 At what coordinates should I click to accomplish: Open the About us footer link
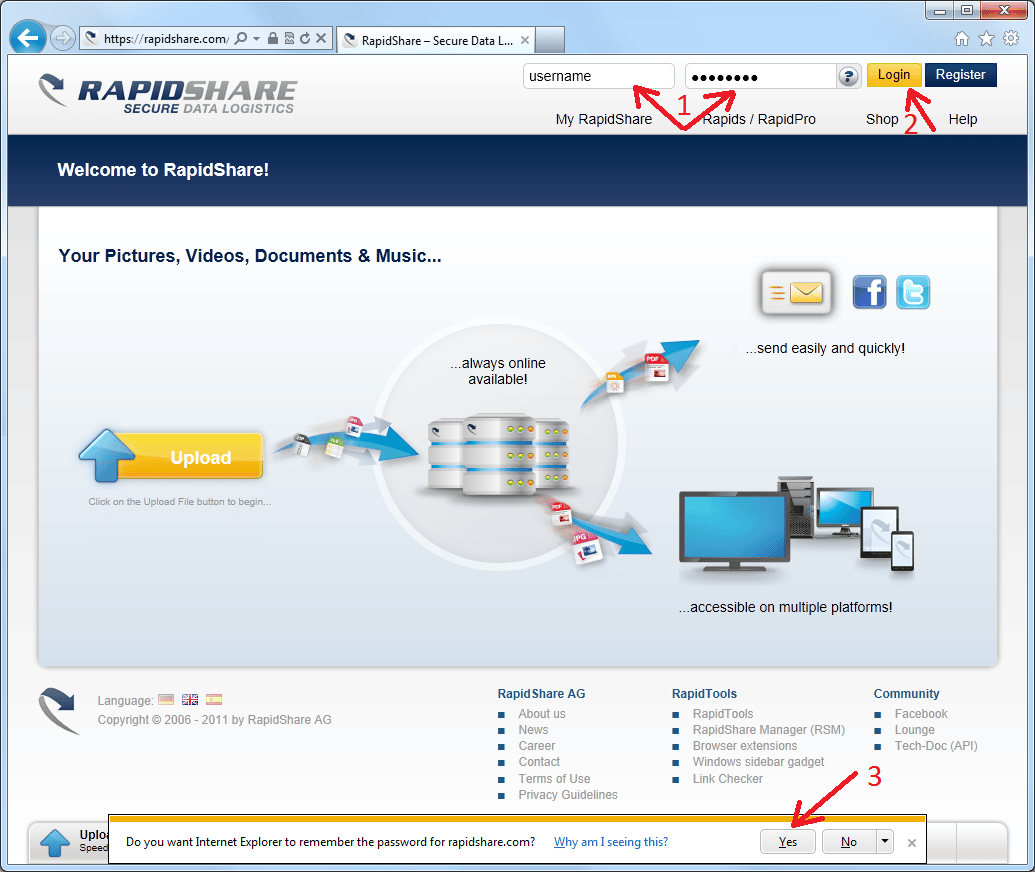[541, 714]
